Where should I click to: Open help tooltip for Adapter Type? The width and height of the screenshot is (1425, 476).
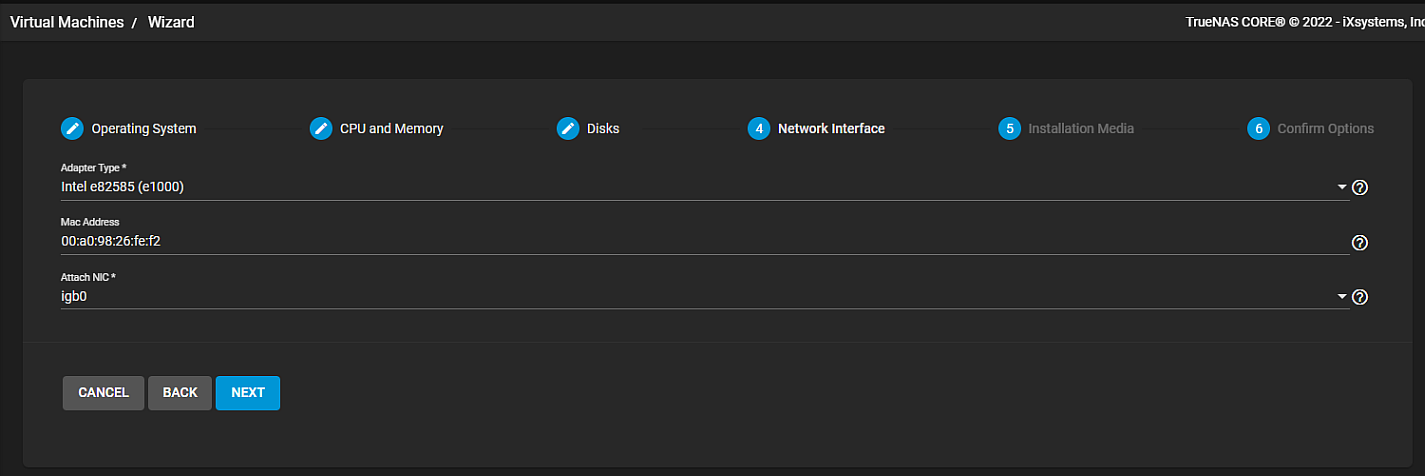coord(1359,187)
